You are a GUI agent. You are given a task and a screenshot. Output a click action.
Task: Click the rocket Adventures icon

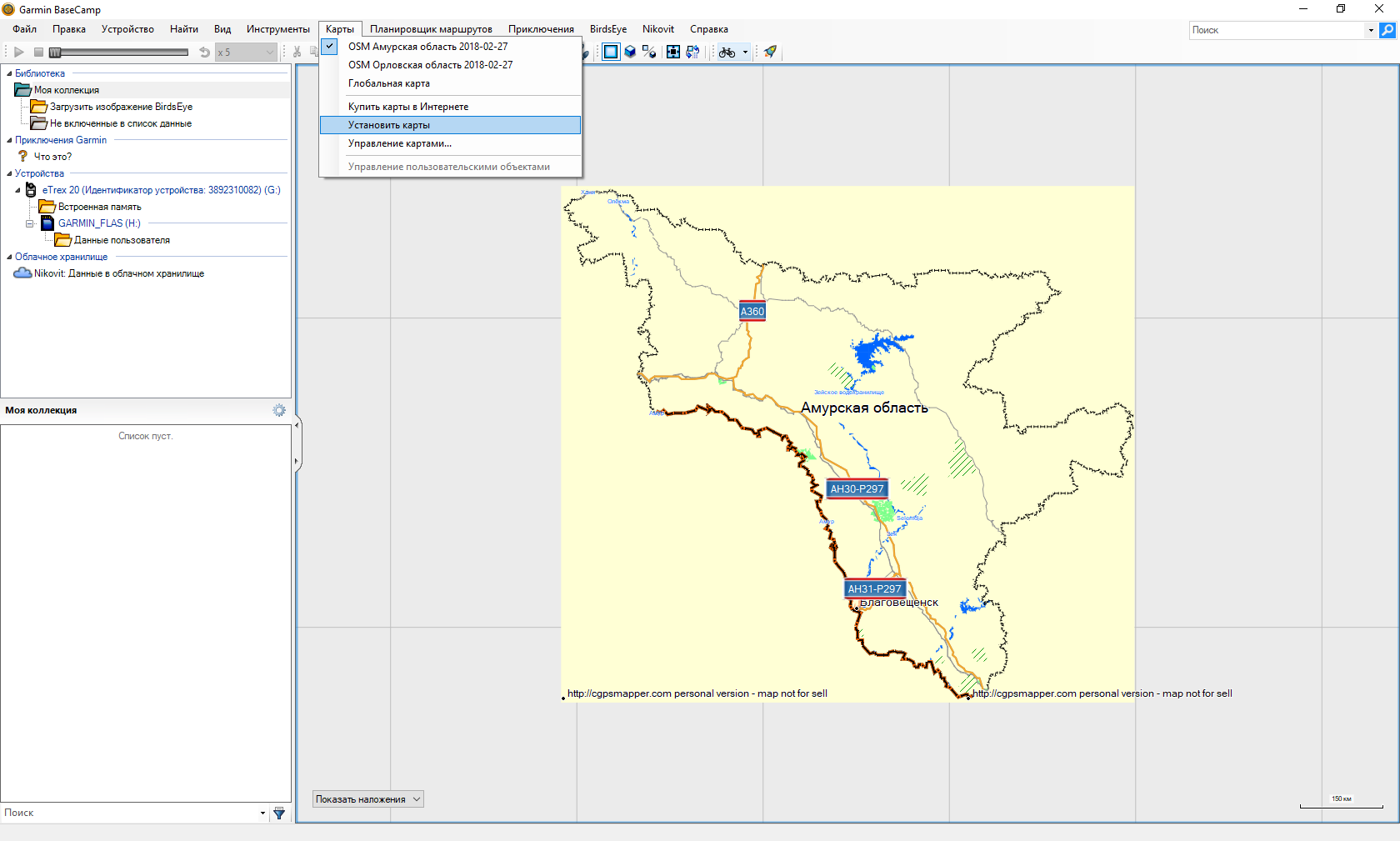[x=770, y=52]
